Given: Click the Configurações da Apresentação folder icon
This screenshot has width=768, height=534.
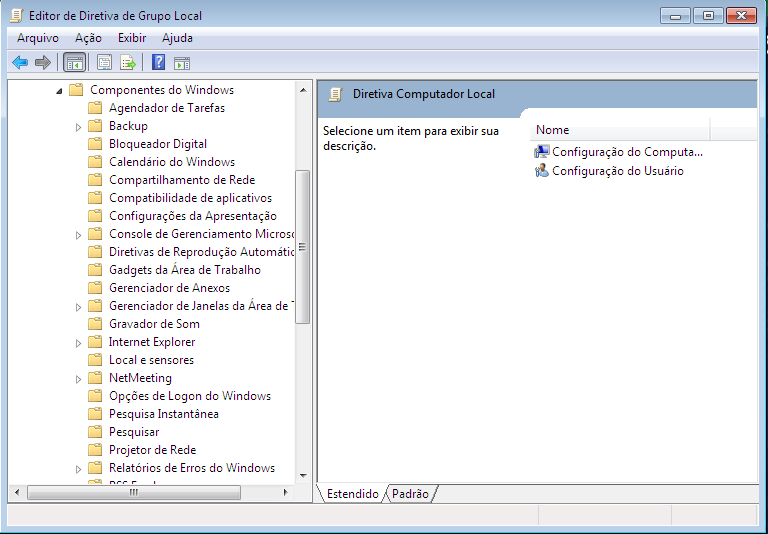Looking at the screenshot, I should point(95,216).
